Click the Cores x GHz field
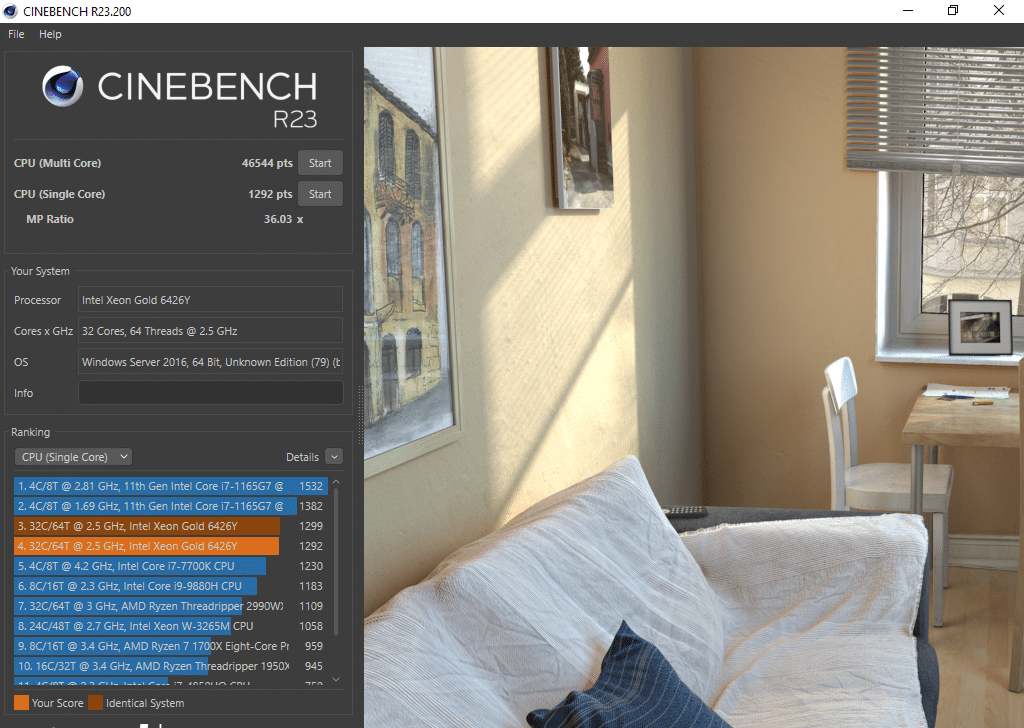Viewport: 1024px width, 728px height. pyautogui.click(x=210, y=331)
